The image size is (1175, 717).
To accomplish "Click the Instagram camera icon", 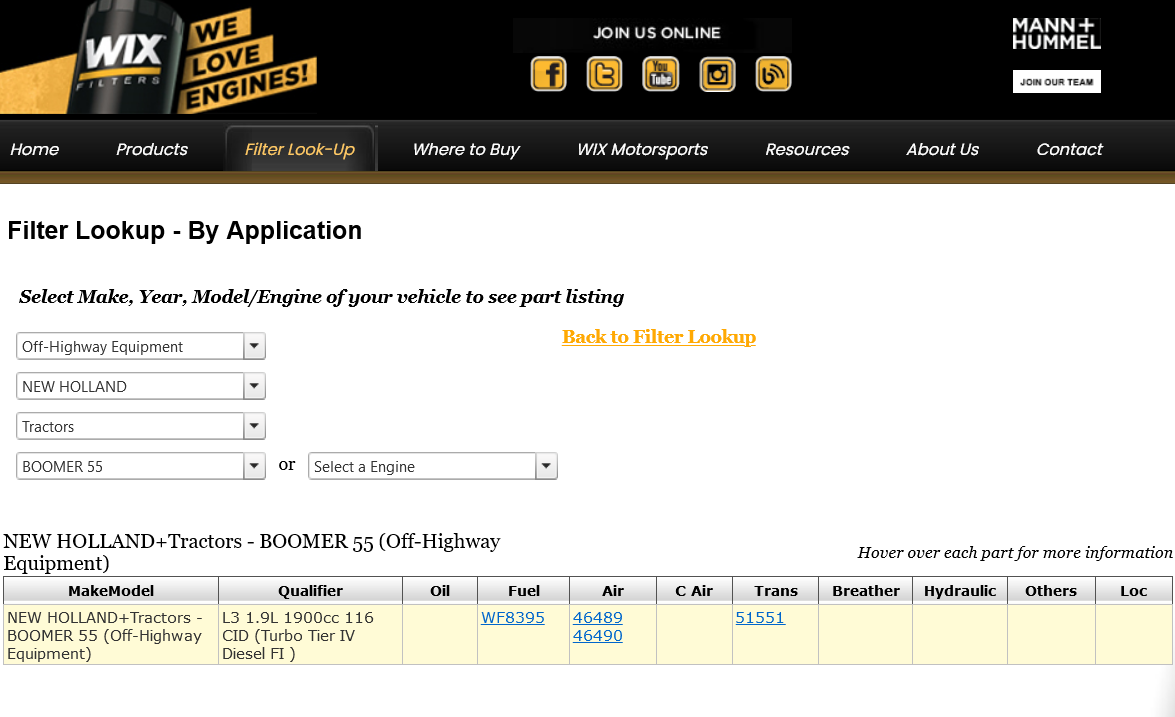I will tap(717, 74).
